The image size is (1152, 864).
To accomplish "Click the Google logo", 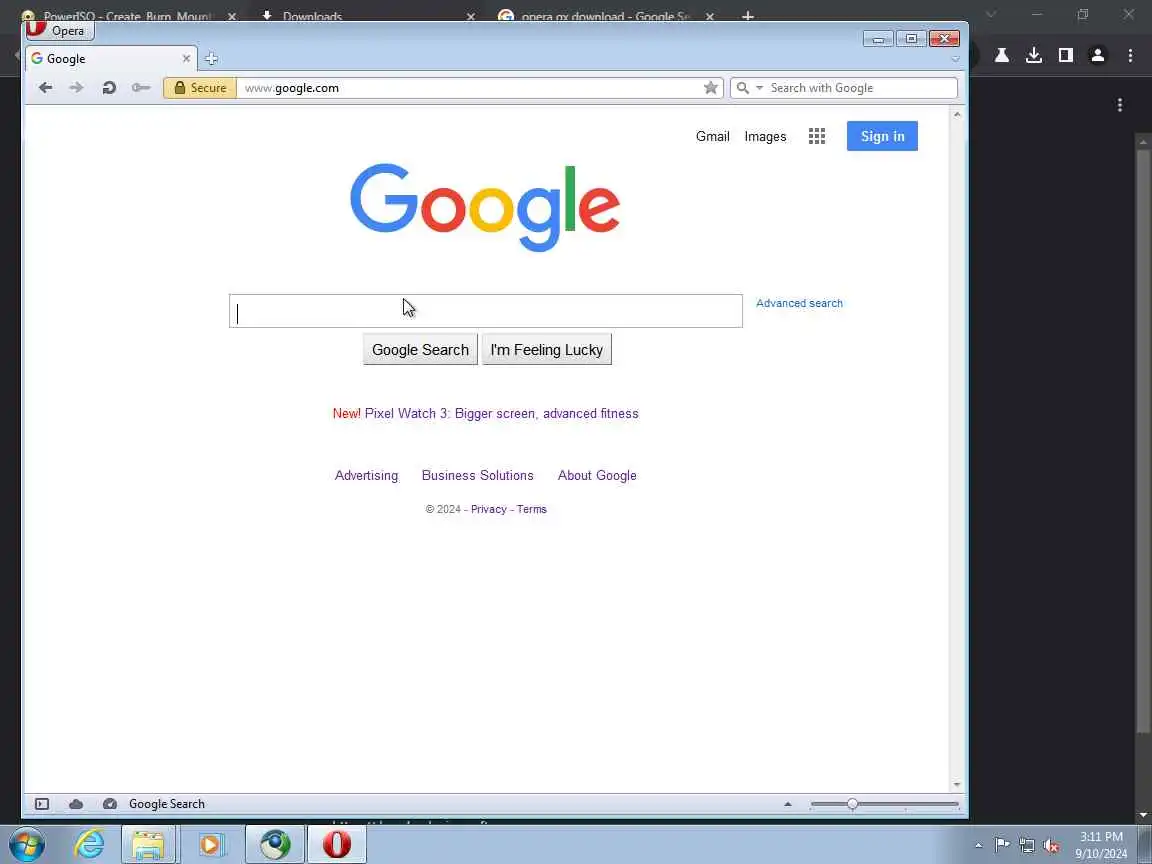I will coord(485,207).
